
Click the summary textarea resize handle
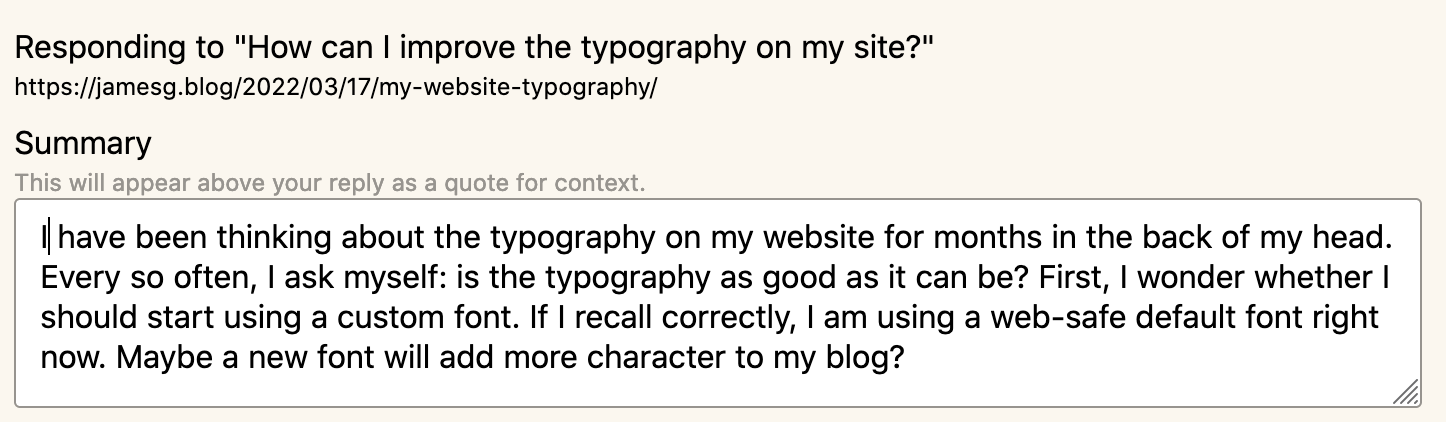(x=1405, y=393)
